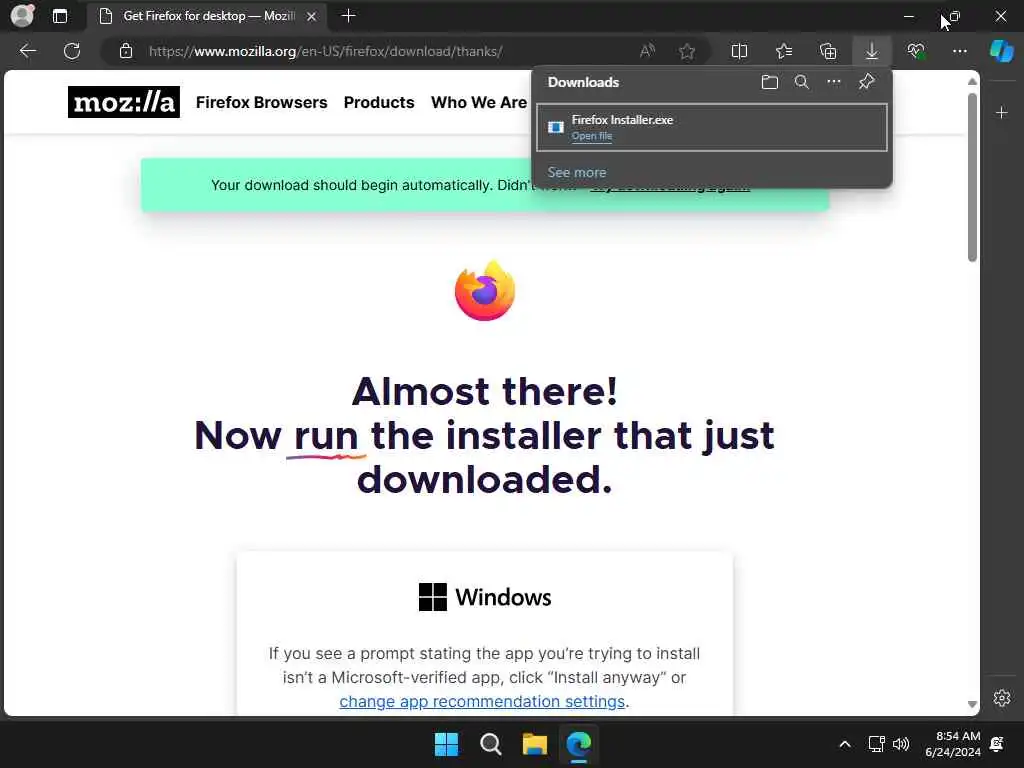The image size is (1024, 768).
Task: Open the Copilot sidebar icon
Action: tap(1002, 51)
